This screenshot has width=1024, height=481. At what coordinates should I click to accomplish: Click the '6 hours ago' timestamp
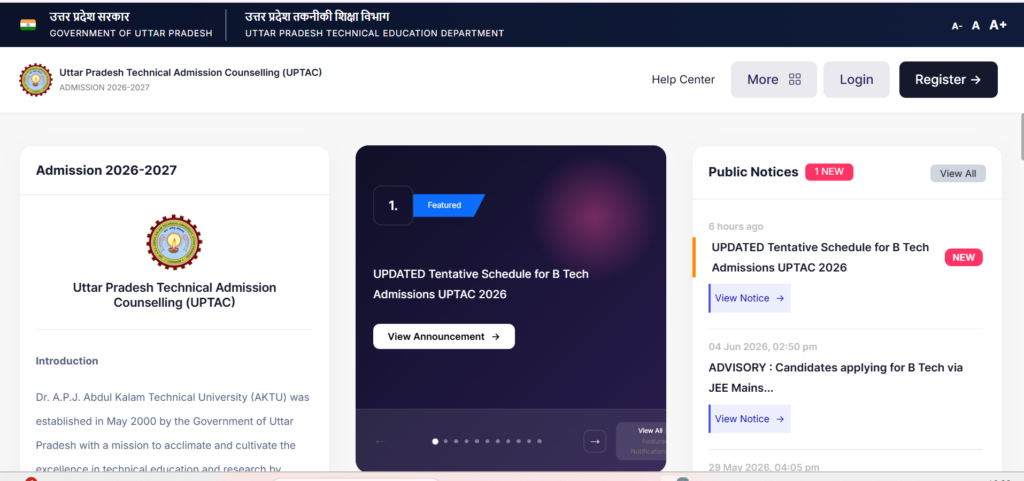coord(736,226)
